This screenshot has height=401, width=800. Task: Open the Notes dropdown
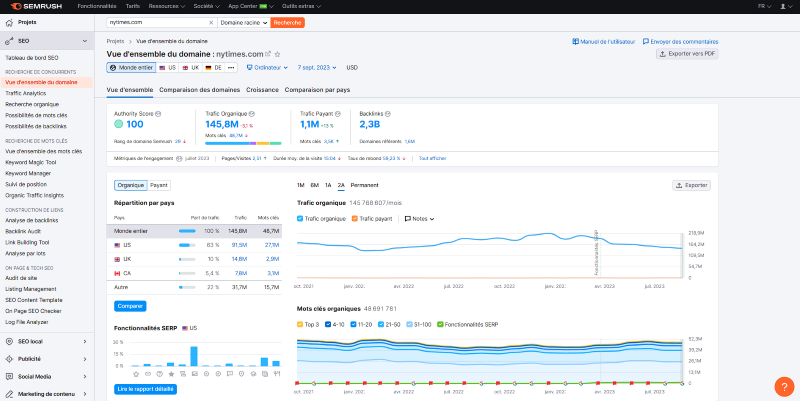click(419, 219)
